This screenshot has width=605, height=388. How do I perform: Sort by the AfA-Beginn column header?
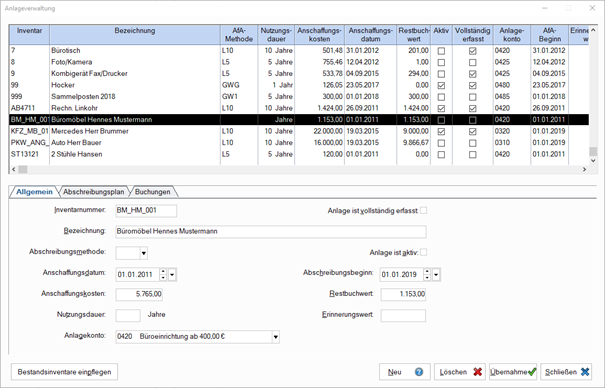(549, 35)
